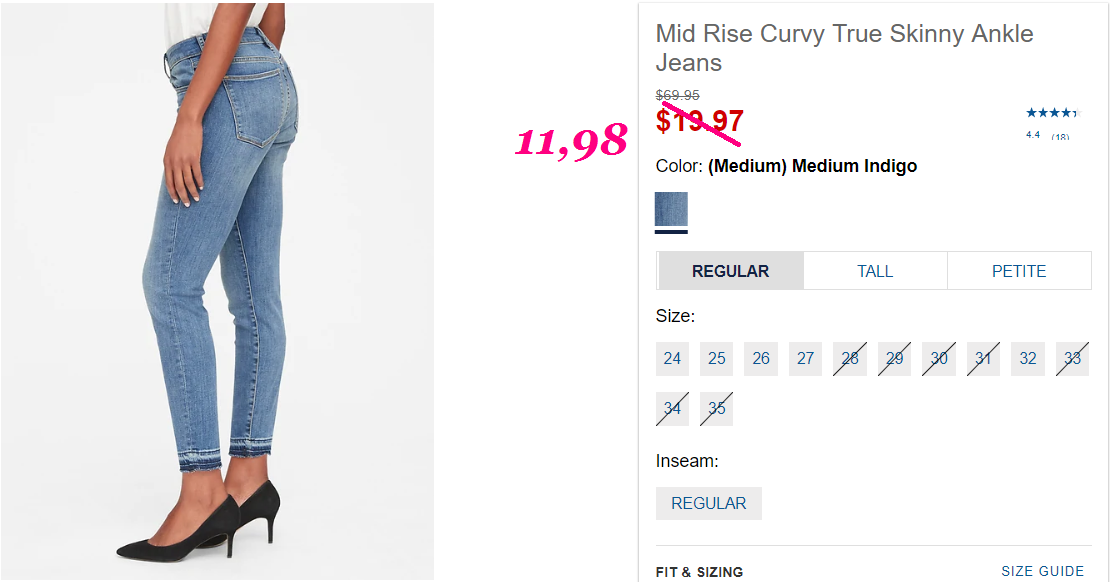Switch to the PETITE fit tab

[1019, 271]
